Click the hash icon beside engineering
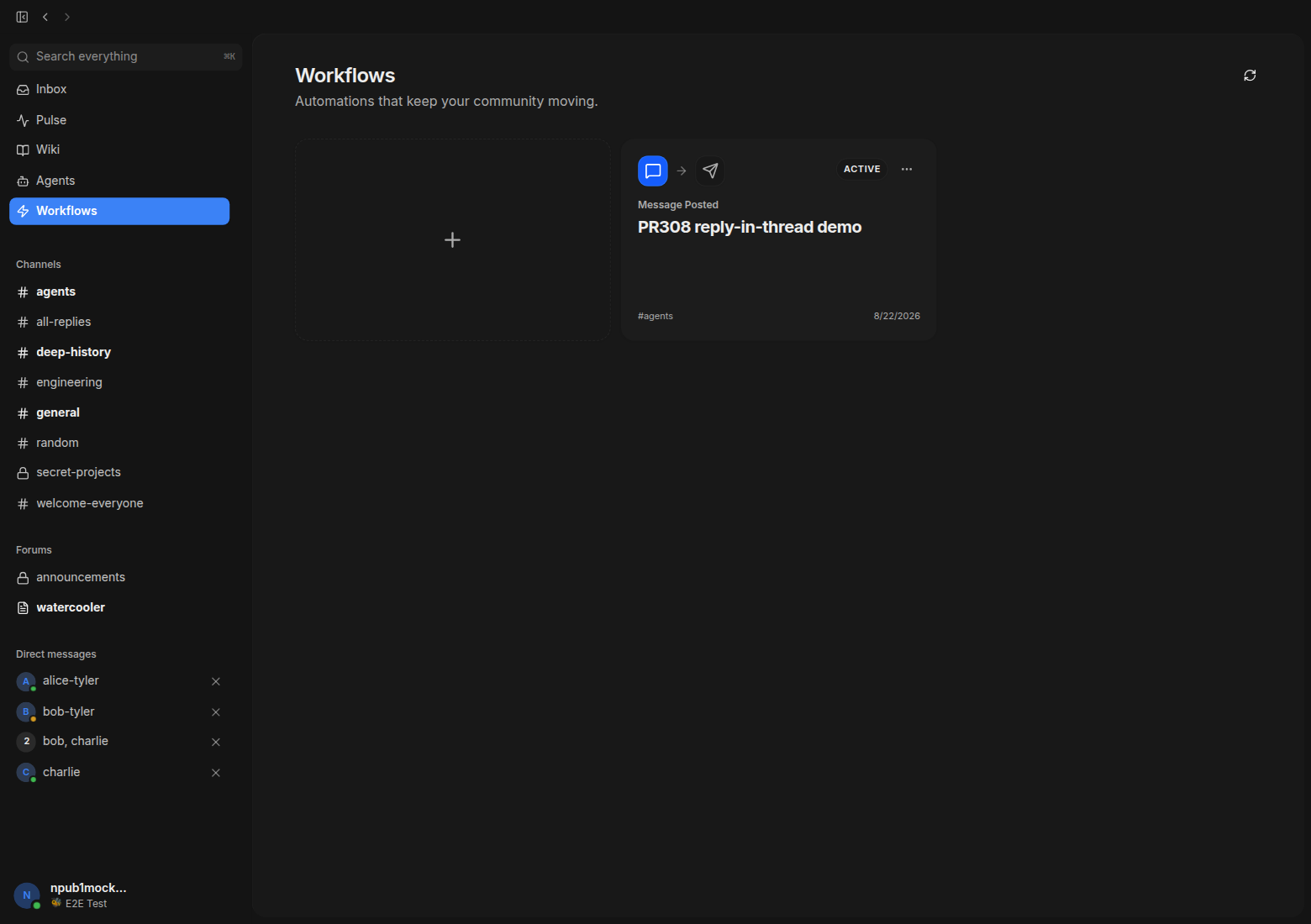Image resolution: width=1311 pixels, height=924 pixels. tap(23, 382)
